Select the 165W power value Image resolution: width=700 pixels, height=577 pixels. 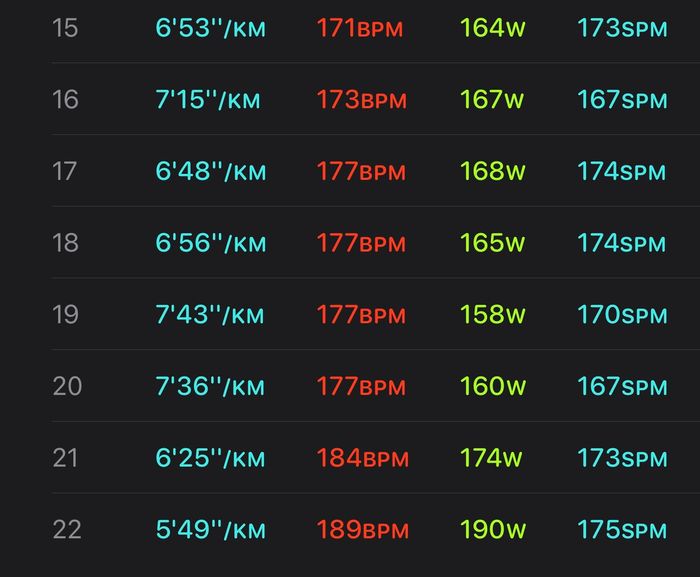point(493,243)
